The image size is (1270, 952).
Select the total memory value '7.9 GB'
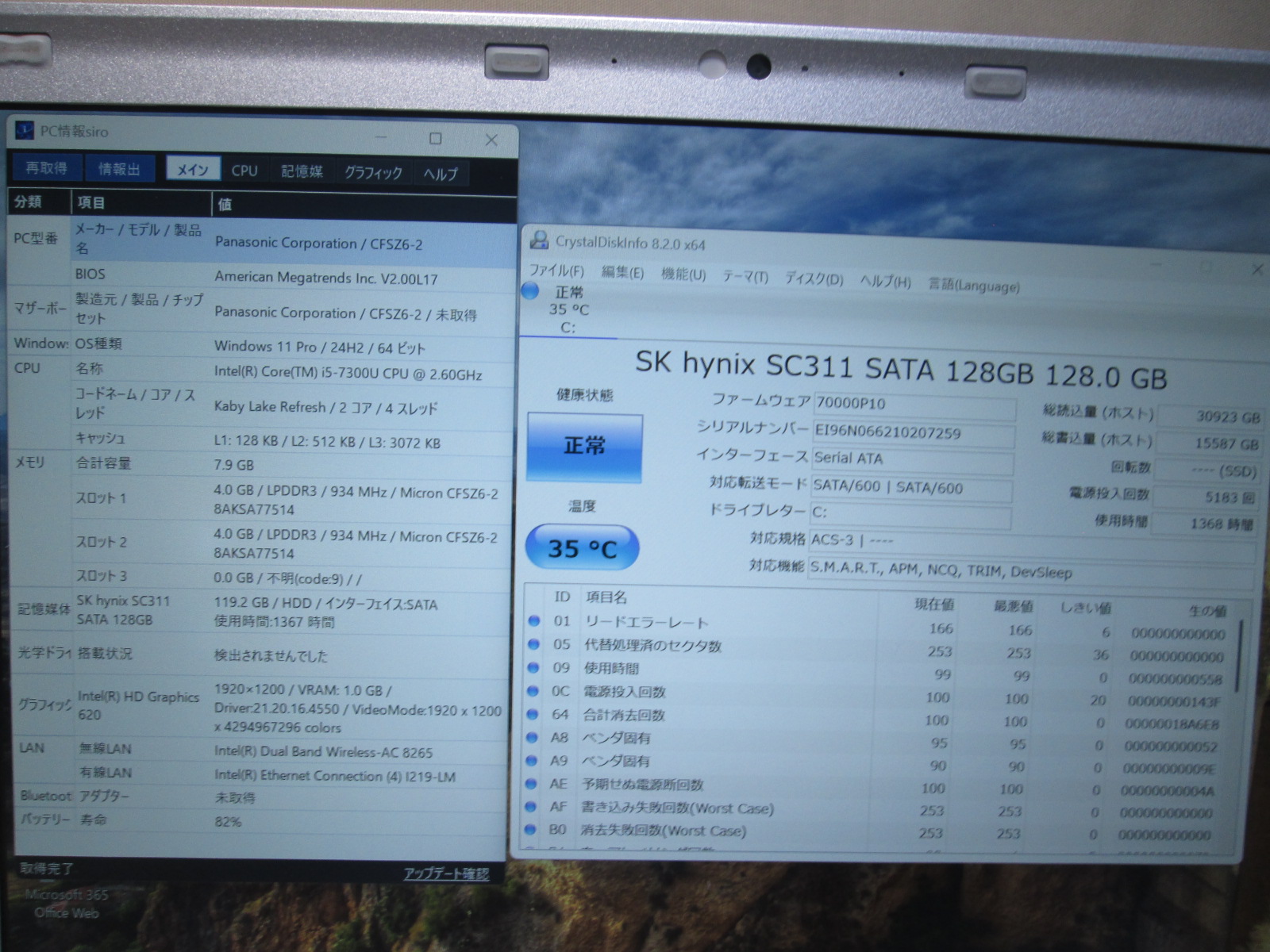233,465
